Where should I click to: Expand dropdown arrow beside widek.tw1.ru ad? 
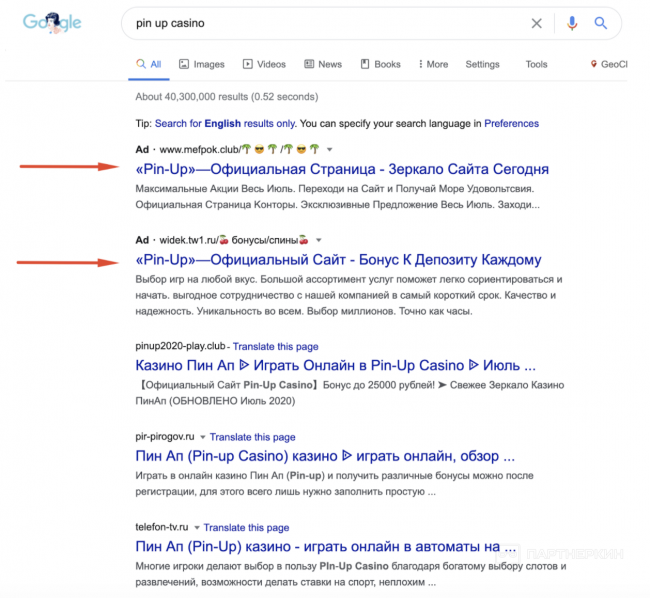pyautogui.click(x=319, y=241)
